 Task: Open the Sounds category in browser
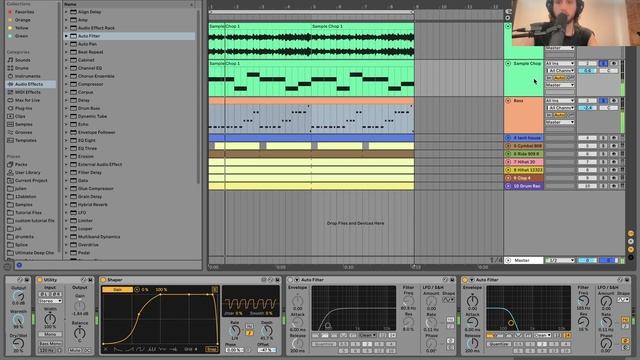(22, 60)
